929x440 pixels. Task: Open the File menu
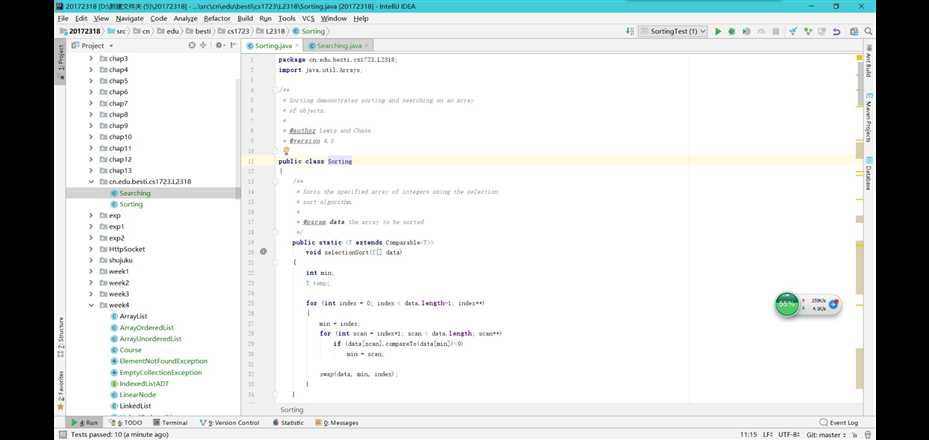coord(63,18)
